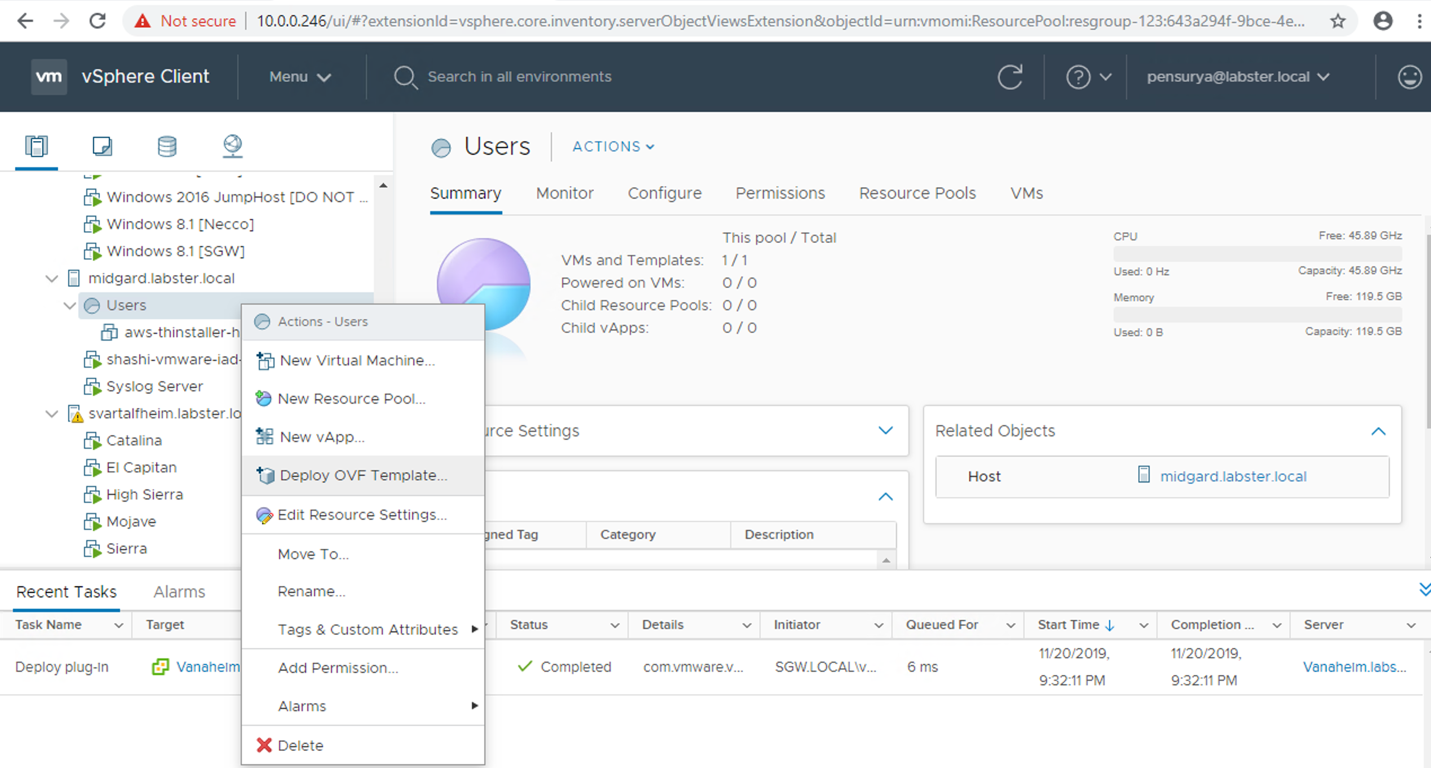
Task: Click the search magnifier icon
Action: [405, 76]
